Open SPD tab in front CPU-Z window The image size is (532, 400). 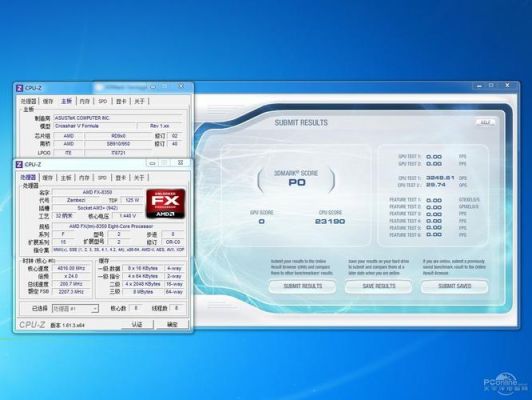click(x=102, y=177)
